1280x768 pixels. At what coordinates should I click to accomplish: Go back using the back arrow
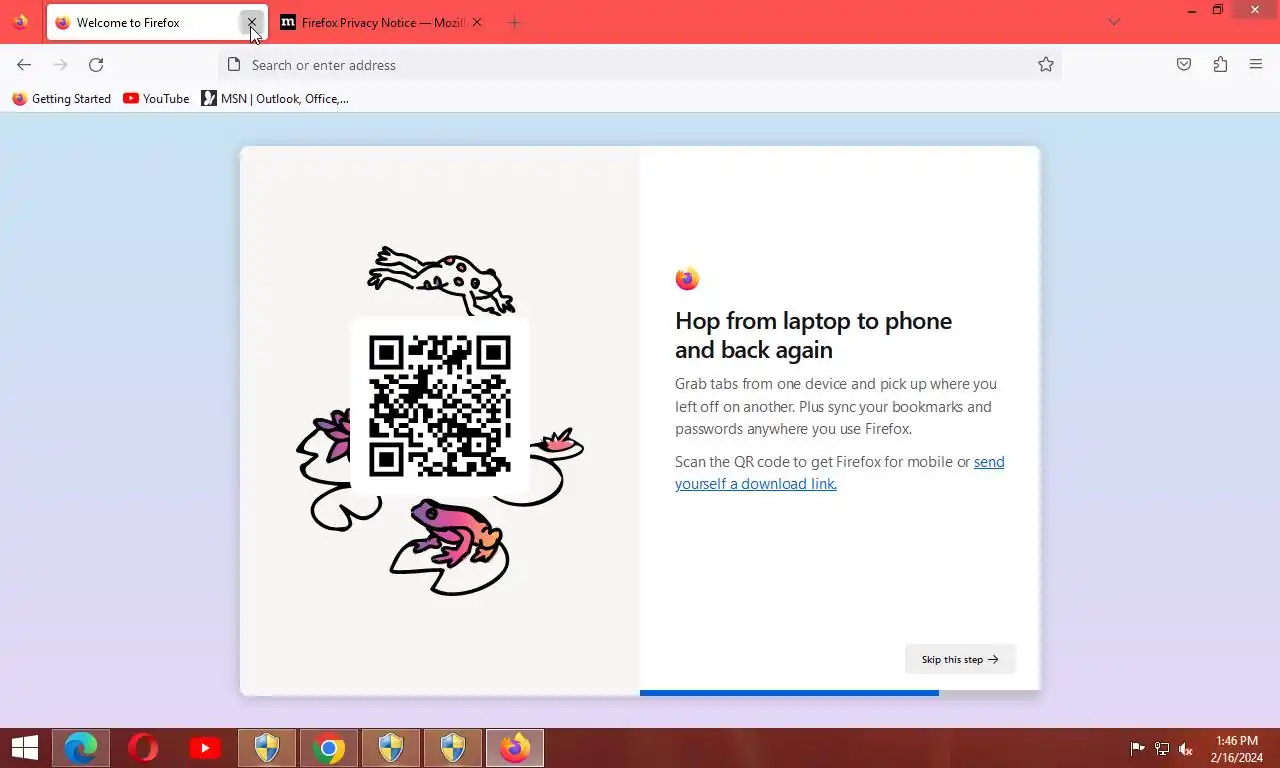click(24, 65)
